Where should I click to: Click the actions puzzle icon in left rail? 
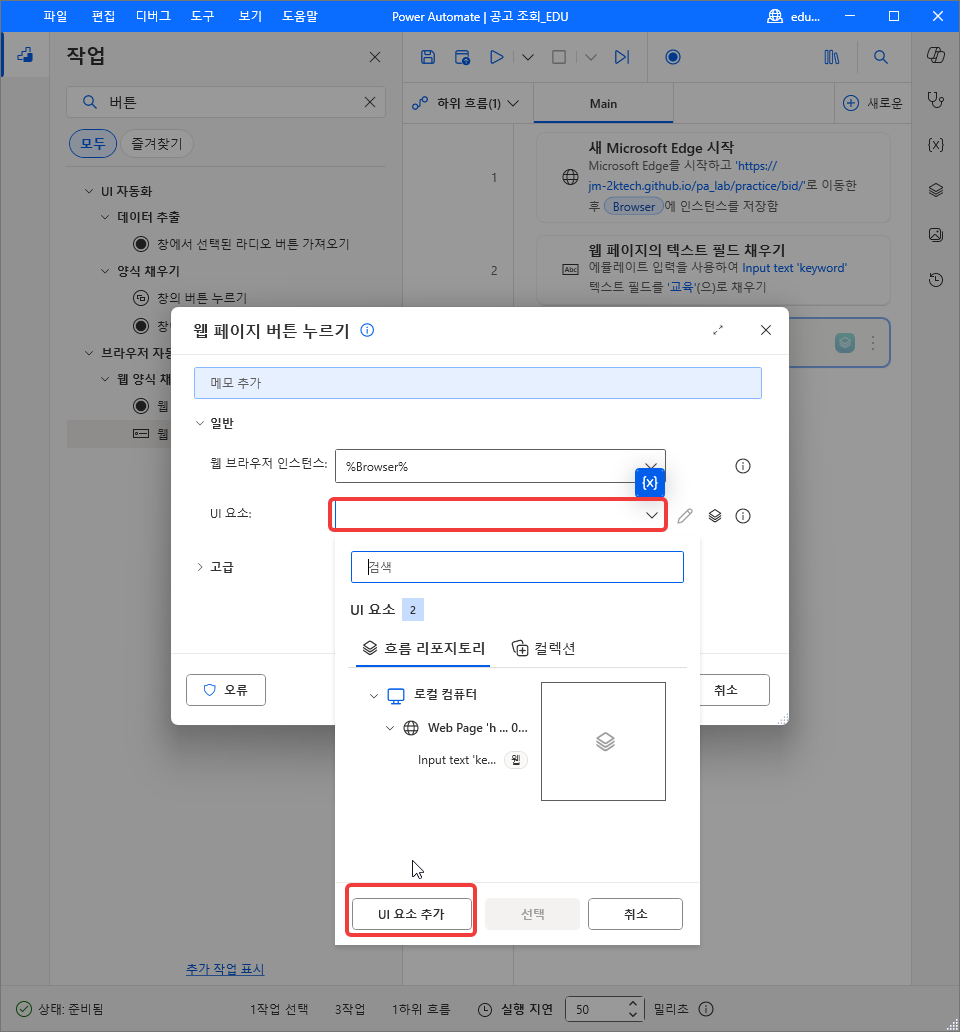tap(25, 55)
